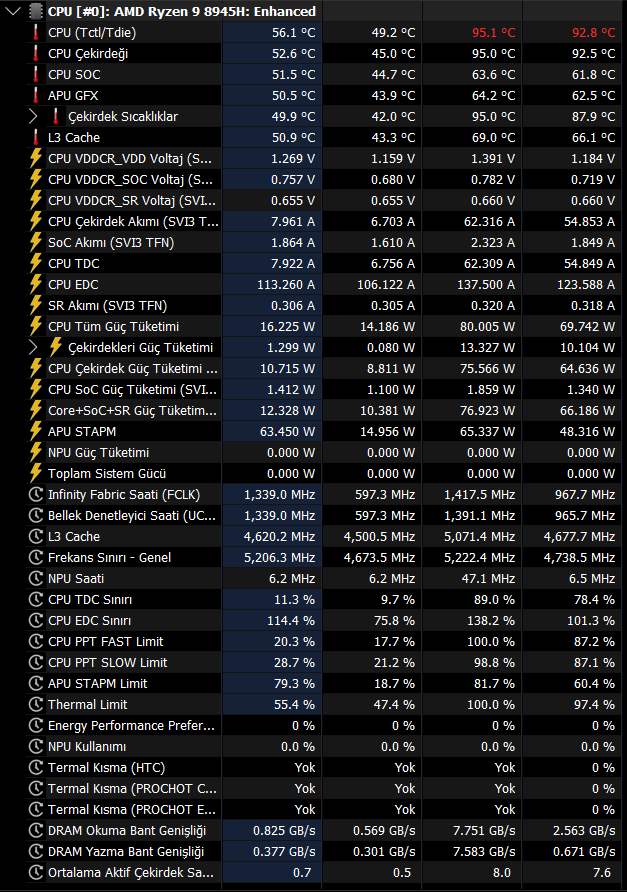The width and height of the screenshot is (627, 892).
Task: Select Core+SoC+SR Güç Tüketimi row label
Action: 132,411
